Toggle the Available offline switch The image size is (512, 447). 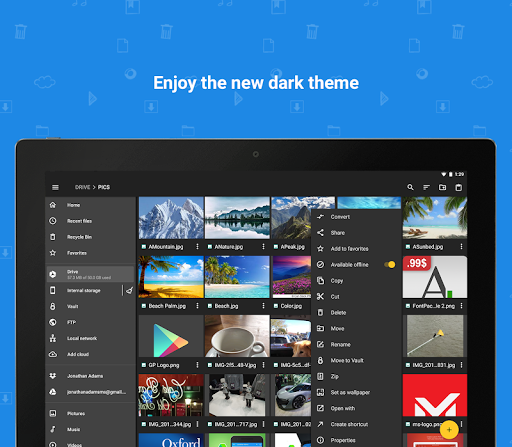coord(390,265)
